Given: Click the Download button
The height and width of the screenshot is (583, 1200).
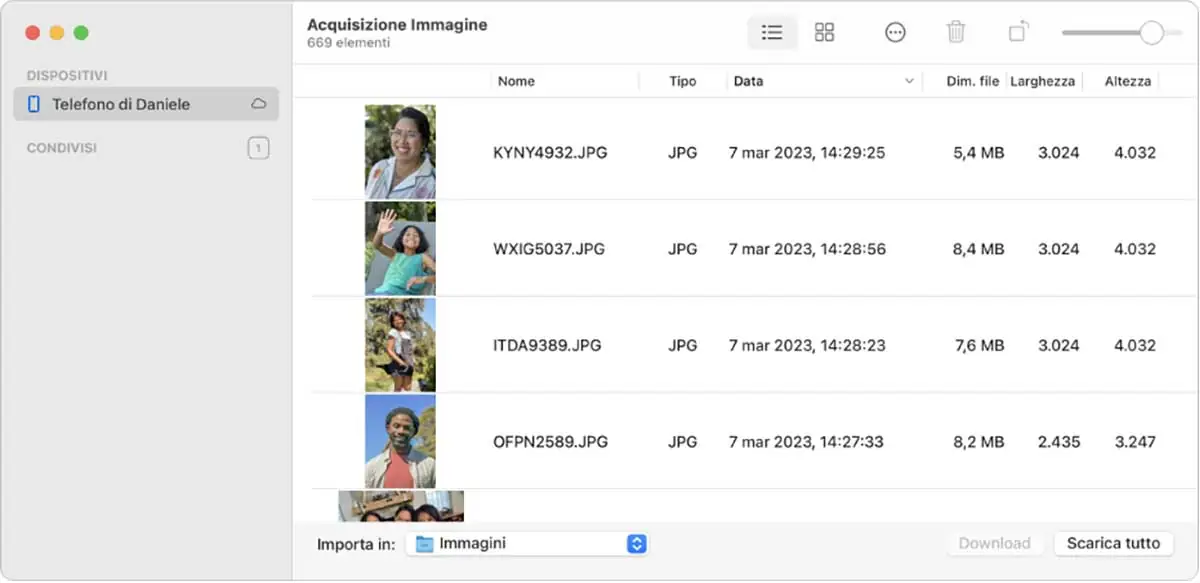Looking at the screenshot, I should tap(995, 543).
